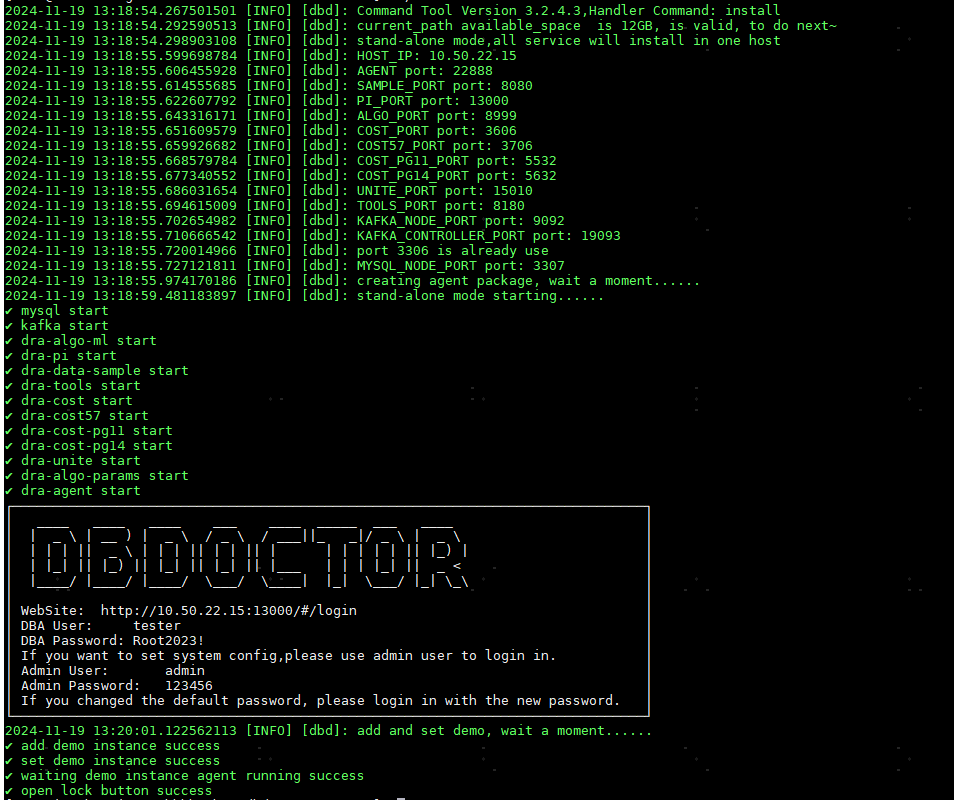The width and height of the screenshot is (954, 800).
Task: Select the Admin User value 'admin'
Action: pos(185,670)
